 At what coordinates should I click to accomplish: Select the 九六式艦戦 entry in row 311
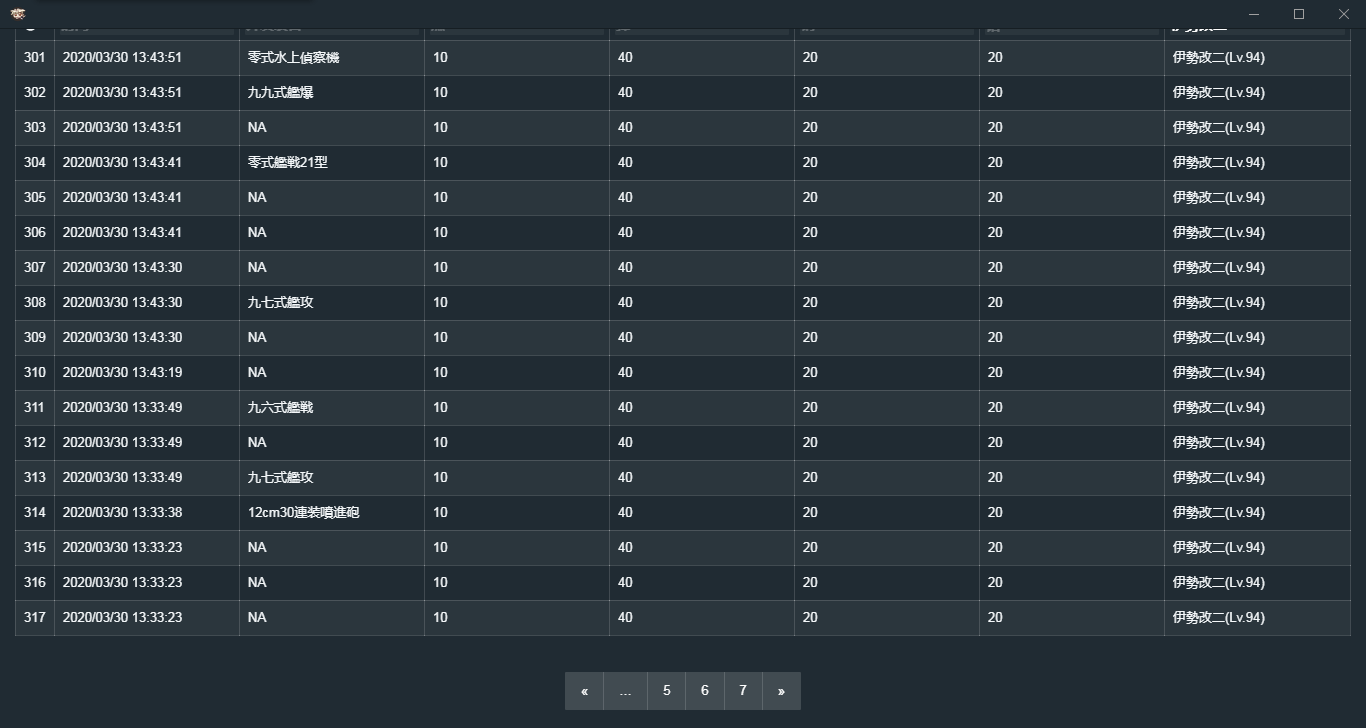(x=280, y=408)
